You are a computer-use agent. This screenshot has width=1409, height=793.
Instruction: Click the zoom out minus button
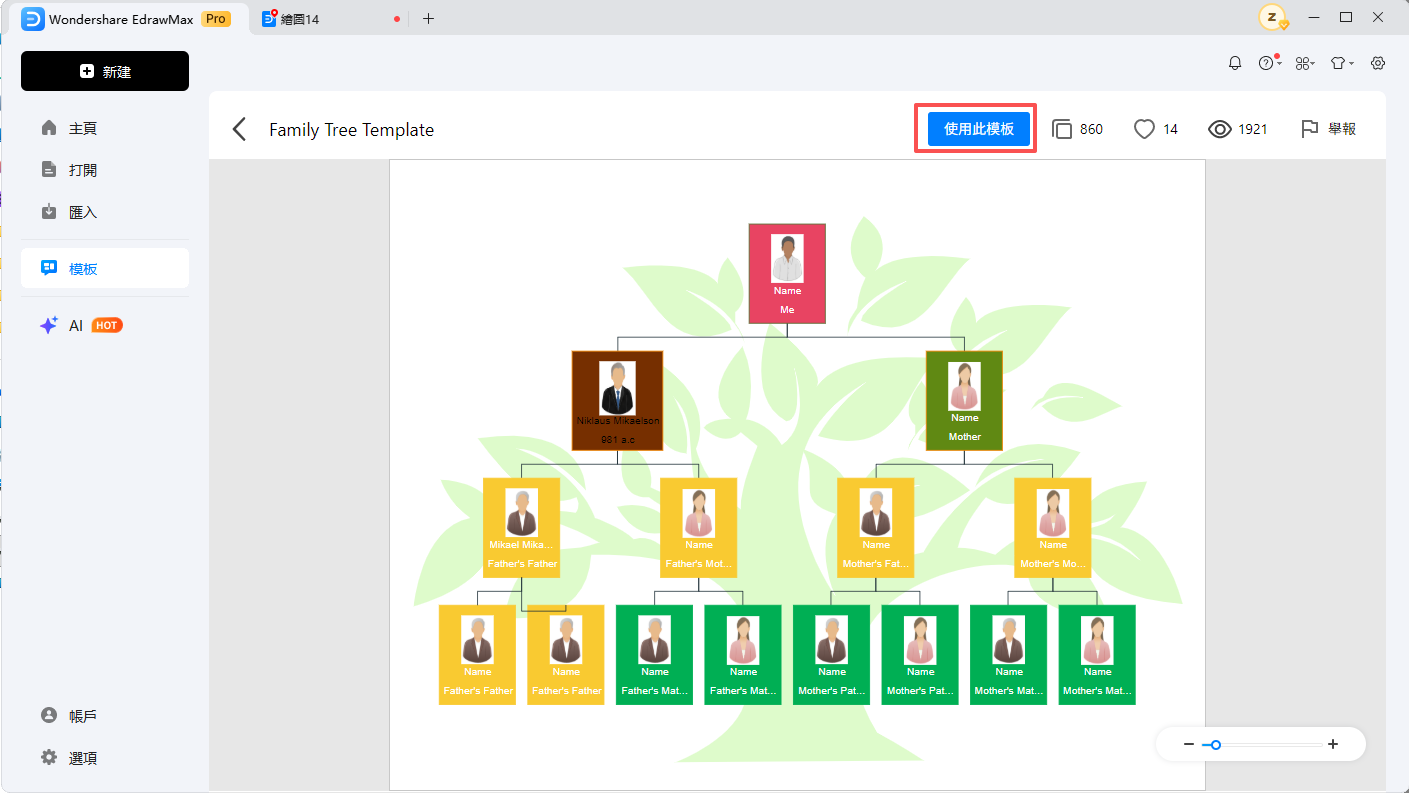click(1189, 744)
